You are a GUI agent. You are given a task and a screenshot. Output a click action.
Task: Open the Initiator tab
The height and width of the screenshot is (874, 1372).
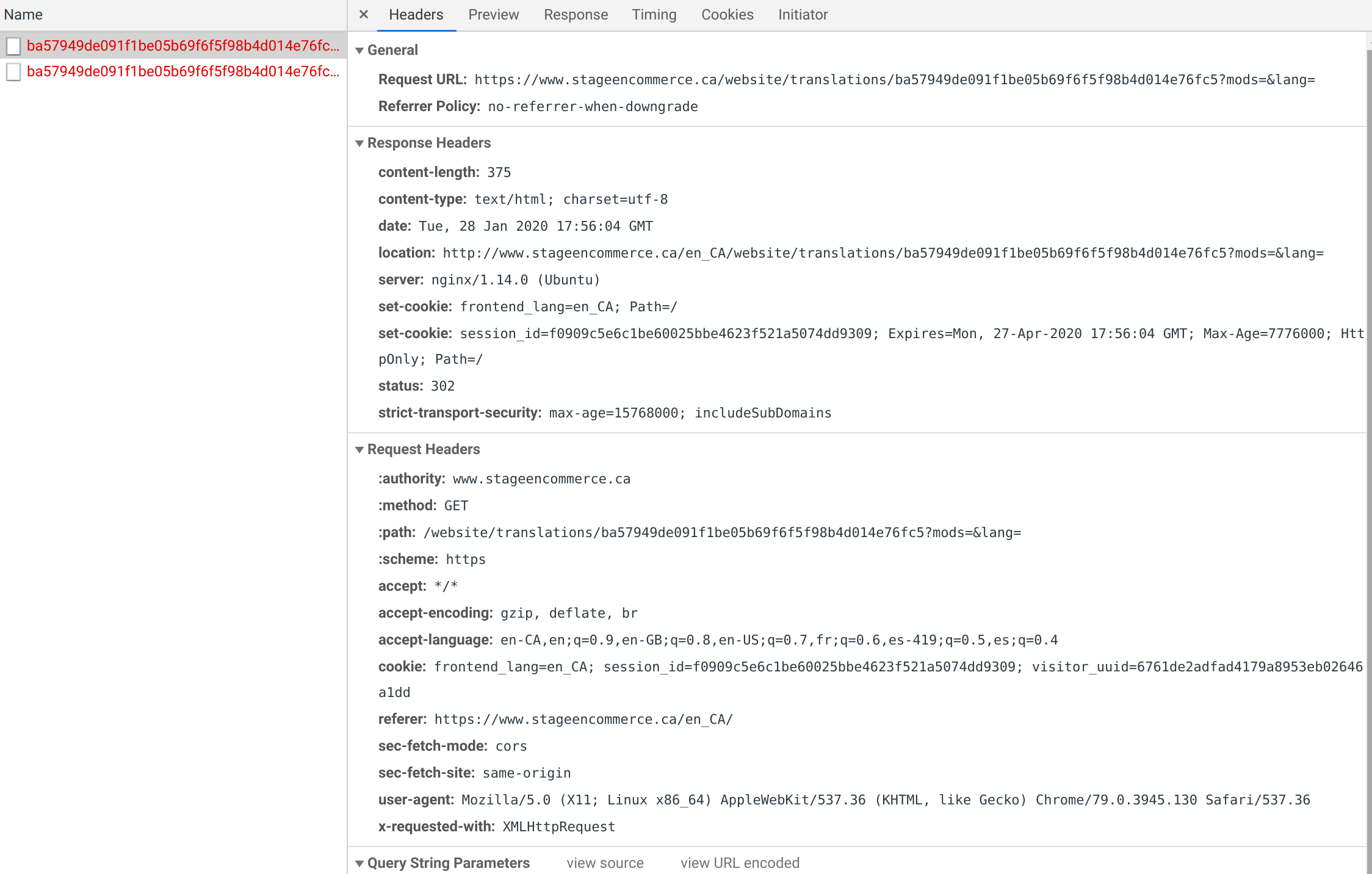tap(803, 15)
